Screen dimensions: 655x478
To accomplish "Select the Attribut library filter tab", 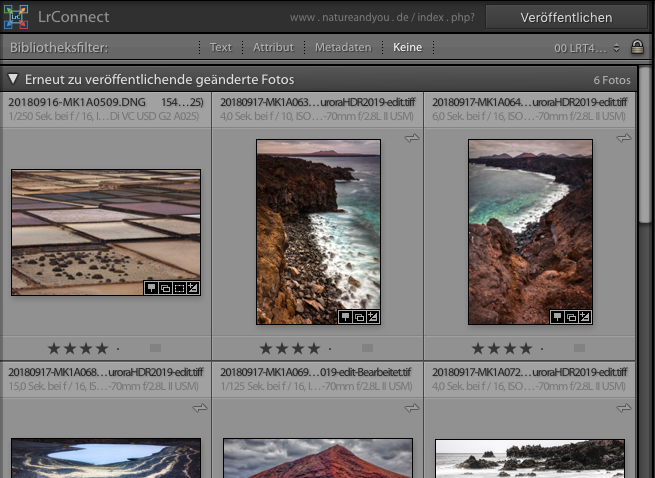I will [273, 47].
